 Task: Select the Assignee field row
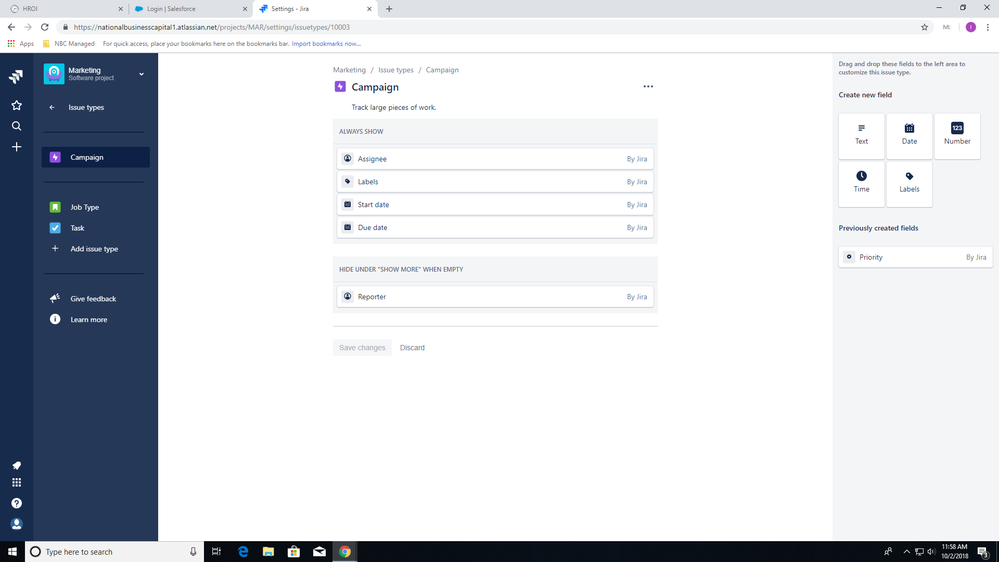point(495,159)
